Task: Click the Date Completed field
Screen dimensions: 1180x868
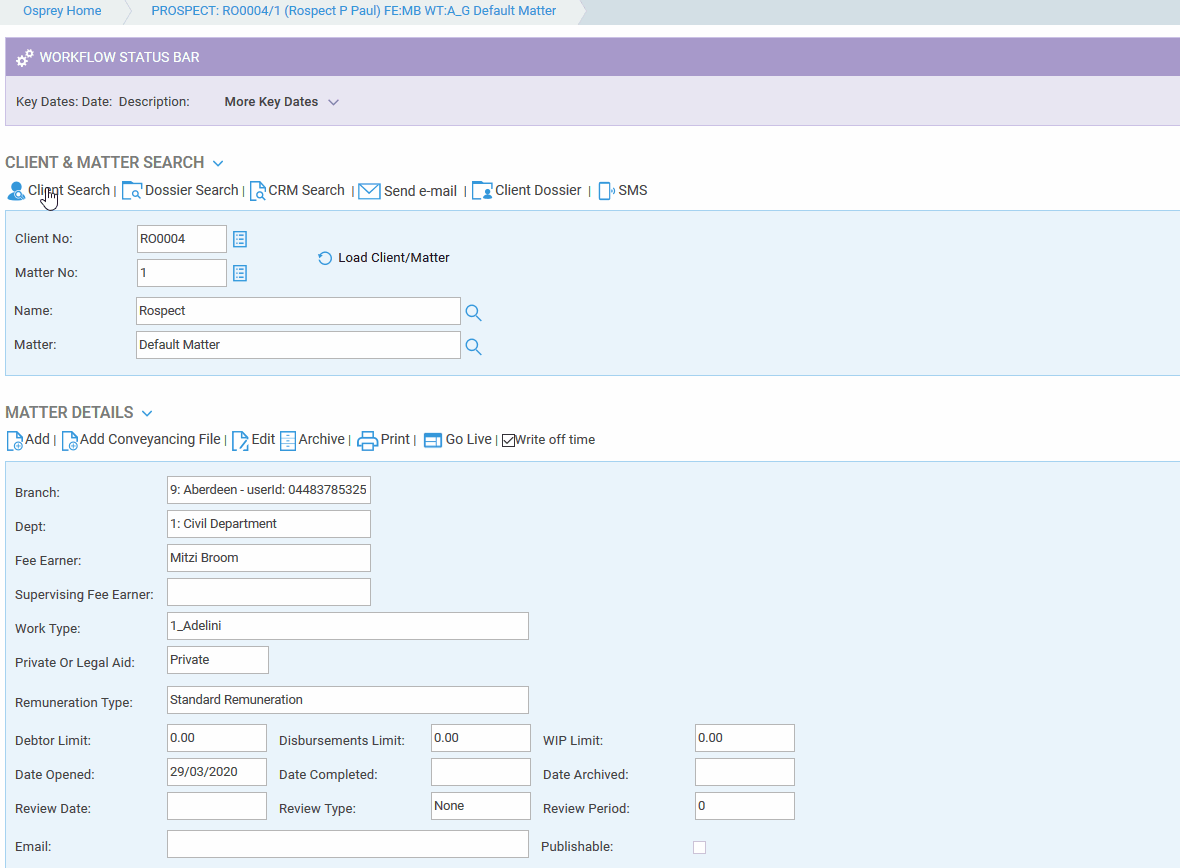Action: pos(481,772)
